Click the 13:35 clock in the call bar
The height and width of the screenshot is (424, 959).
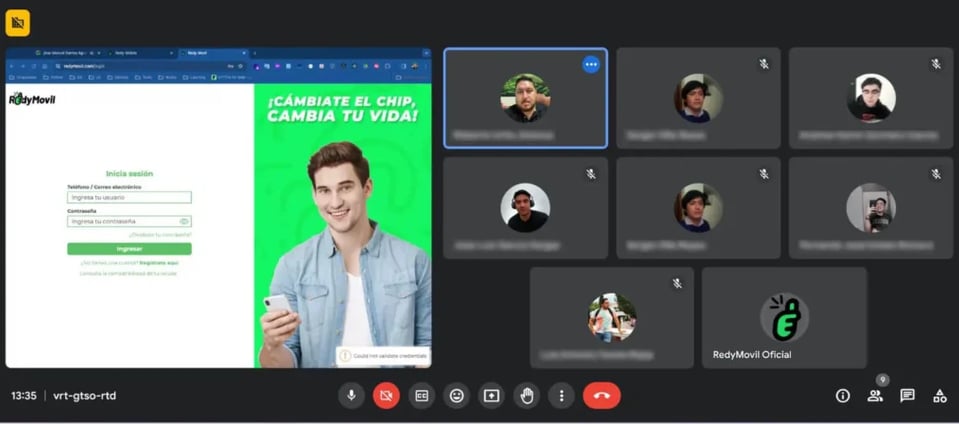click(24, 396)
